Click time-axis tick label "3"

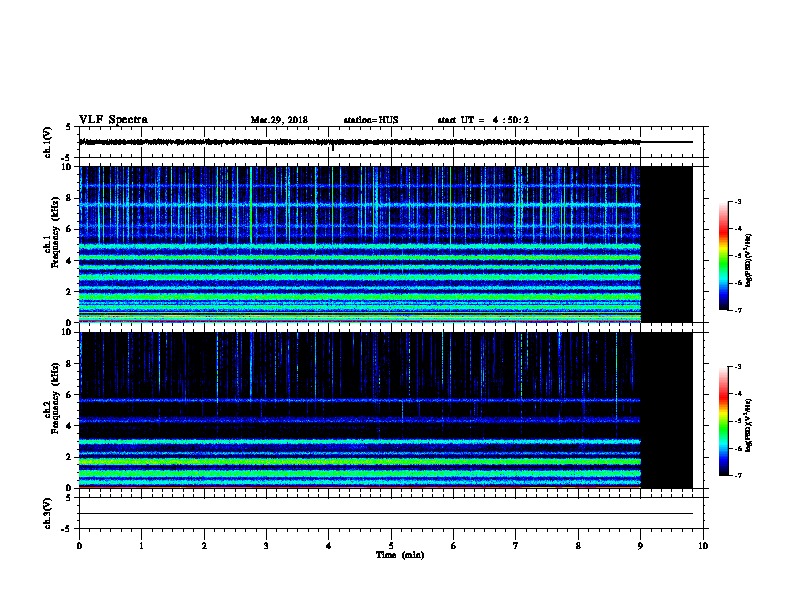pos(266,546)
